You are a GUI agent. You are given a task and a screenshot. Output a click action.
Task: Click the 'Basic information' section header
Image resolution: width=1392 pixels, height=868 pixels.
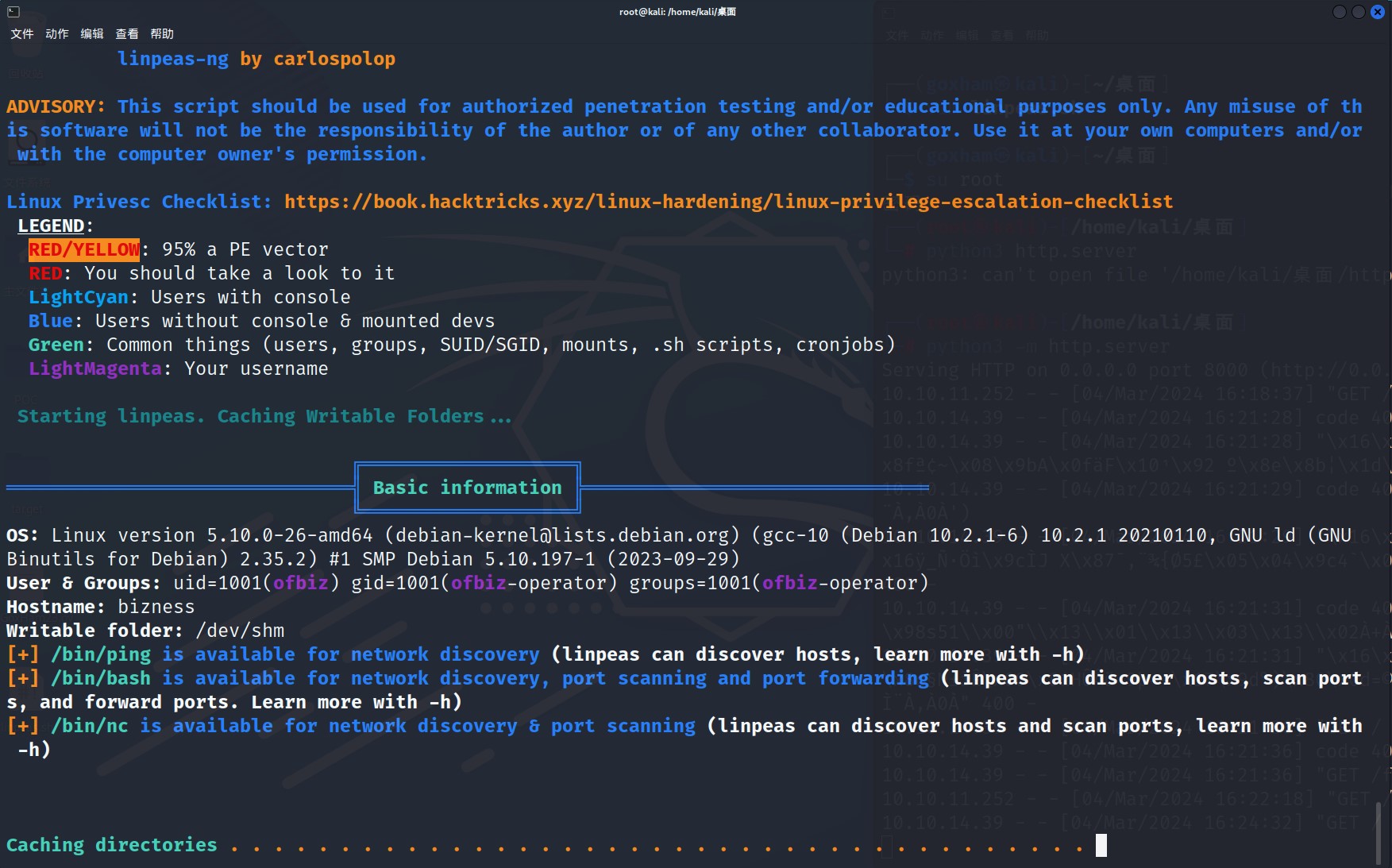468,488
